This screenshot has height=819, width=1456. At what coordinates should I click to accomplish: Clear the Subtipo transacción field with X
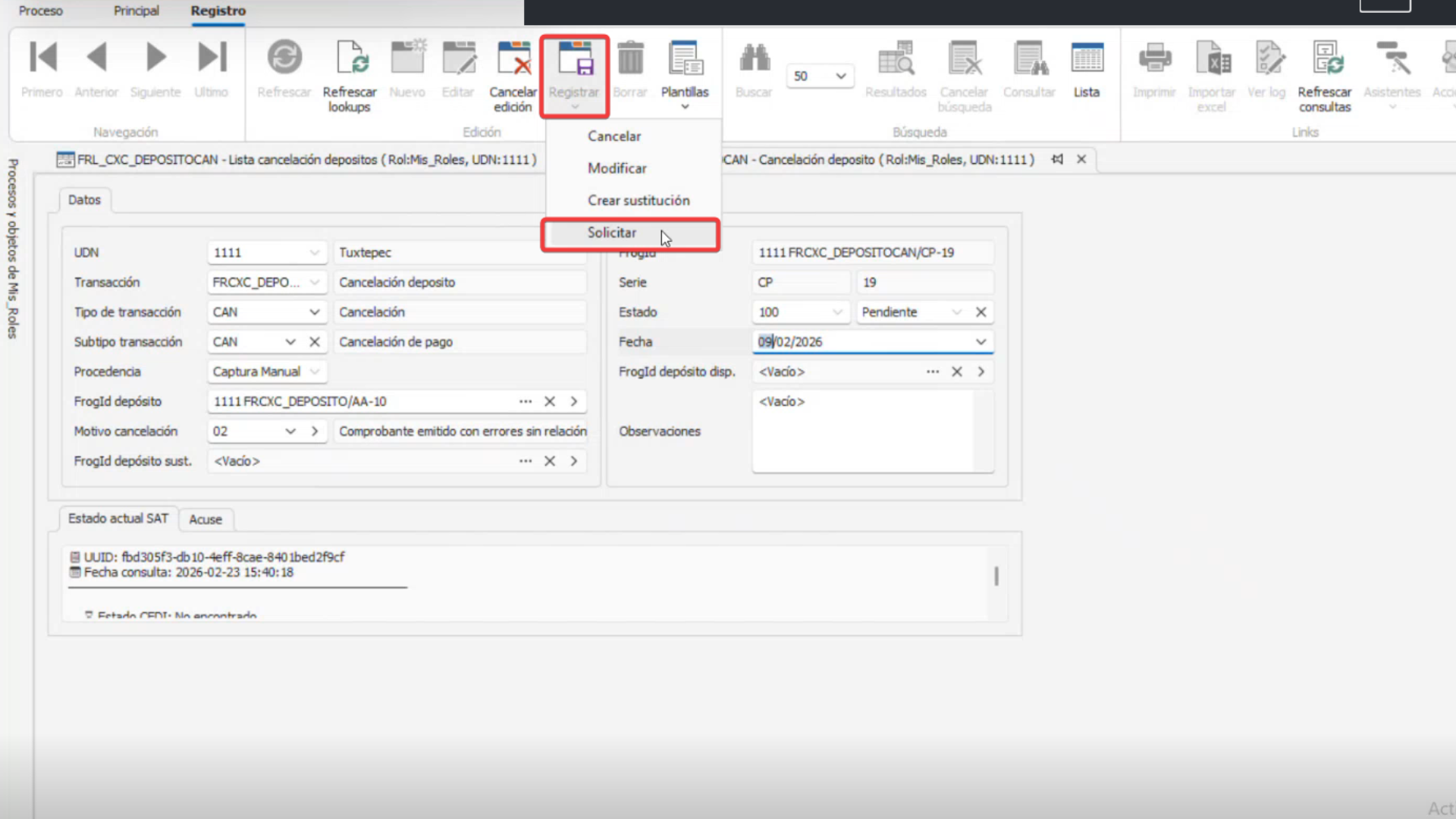tap(315, 342)
